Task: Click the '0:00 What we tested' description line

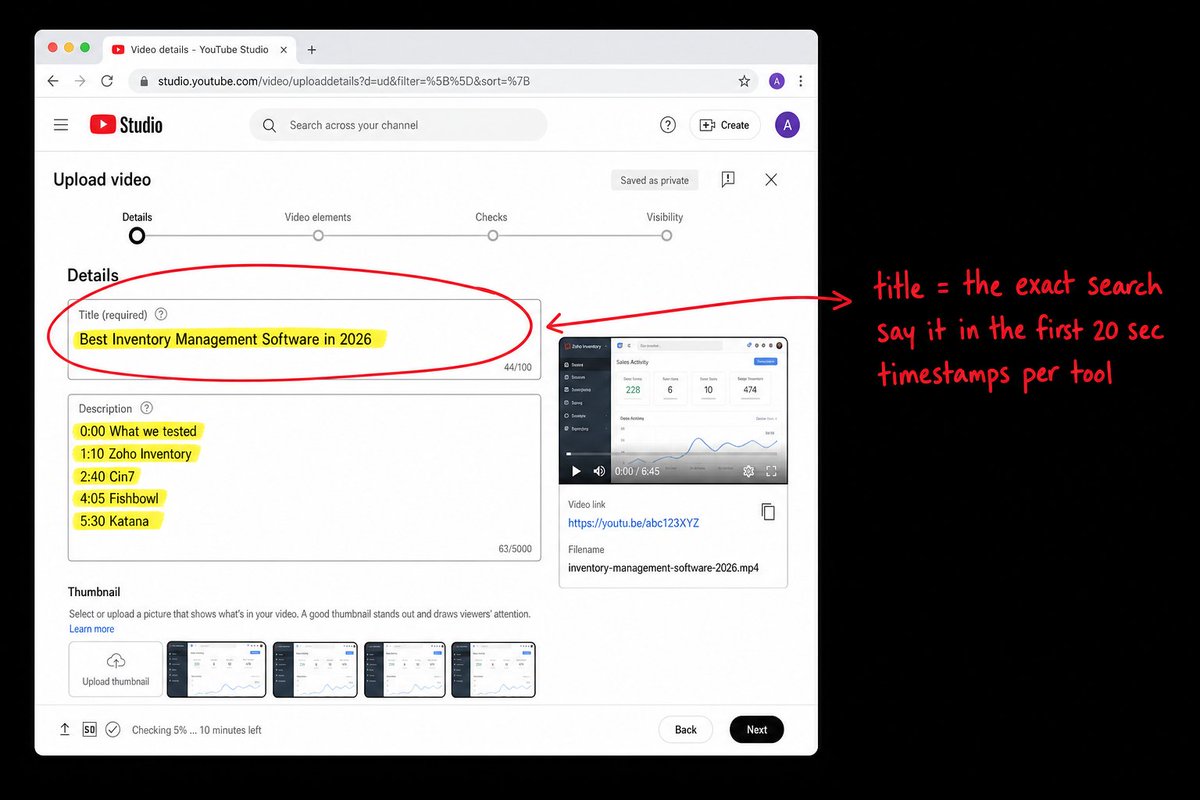Action: coord(138,431)
